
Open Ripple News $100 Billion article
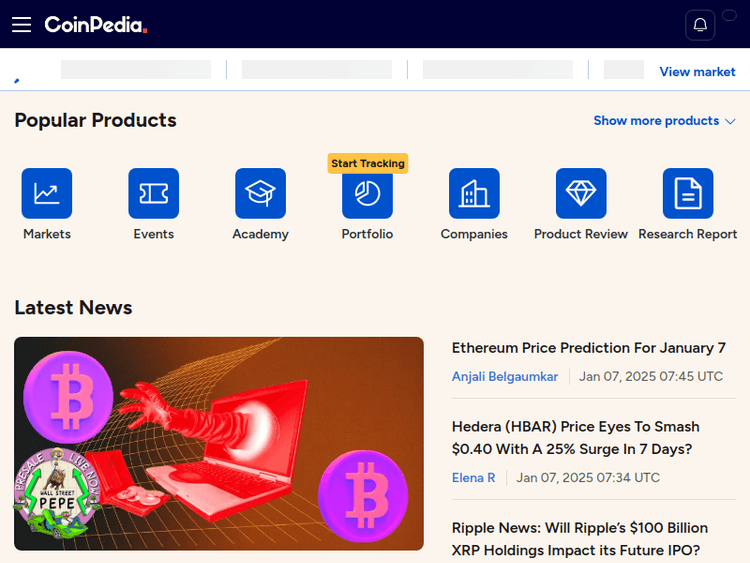(580, 539)
